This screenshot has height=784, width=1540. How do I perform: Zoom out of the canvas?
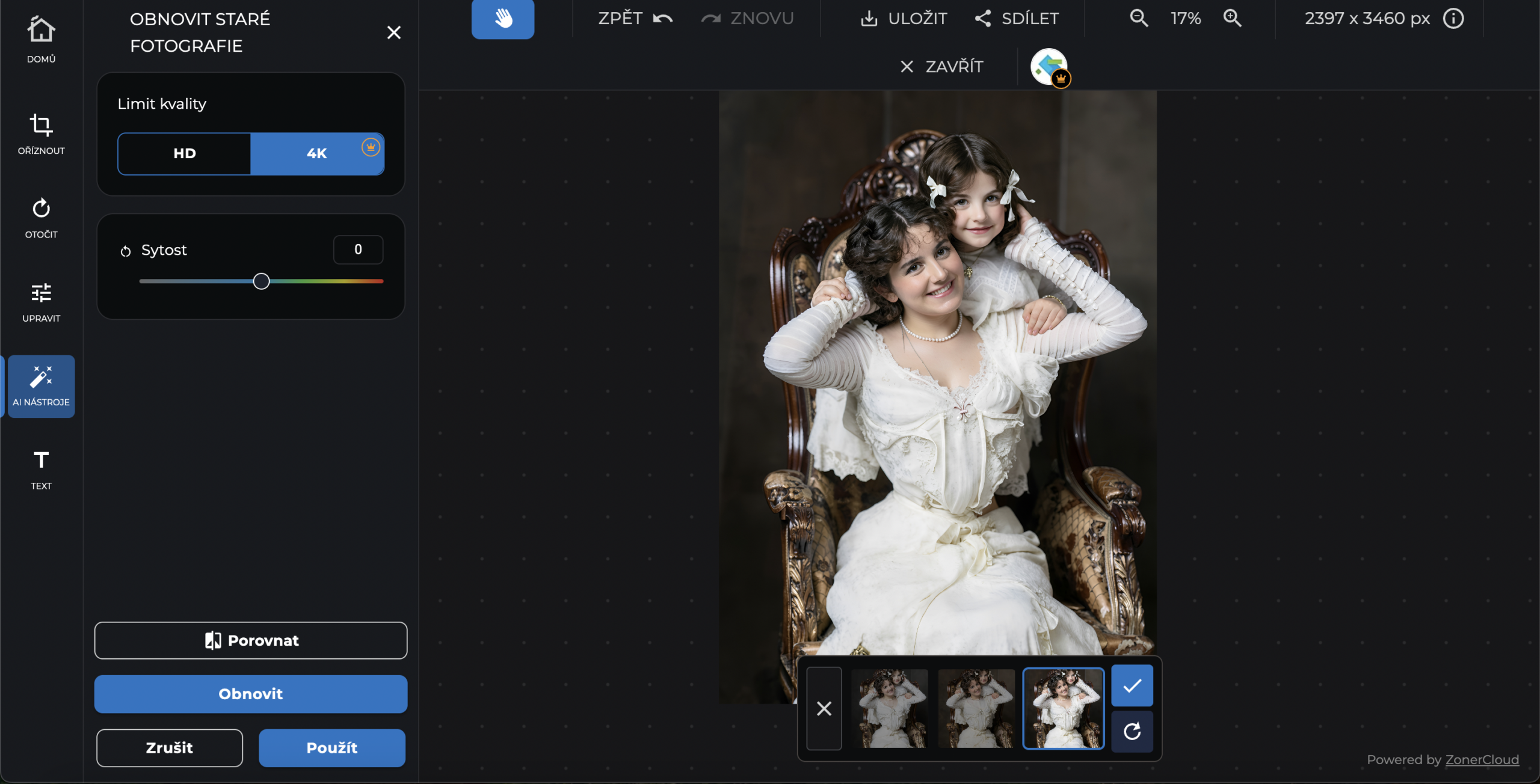(x=1139, y=19)
